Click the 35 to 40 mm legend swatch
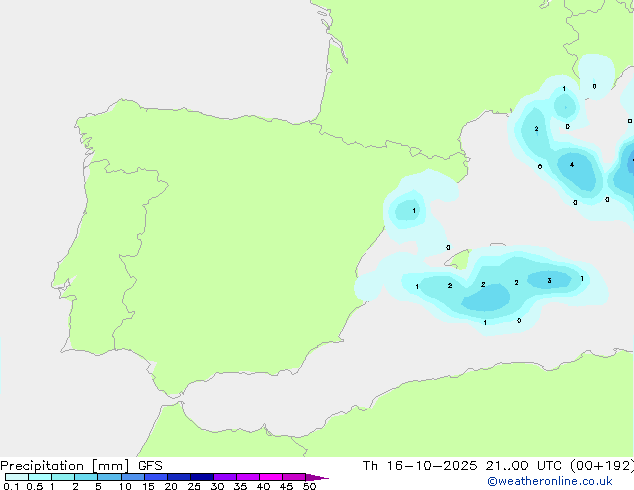The image size is (634, 490). [x=248, y=477]
